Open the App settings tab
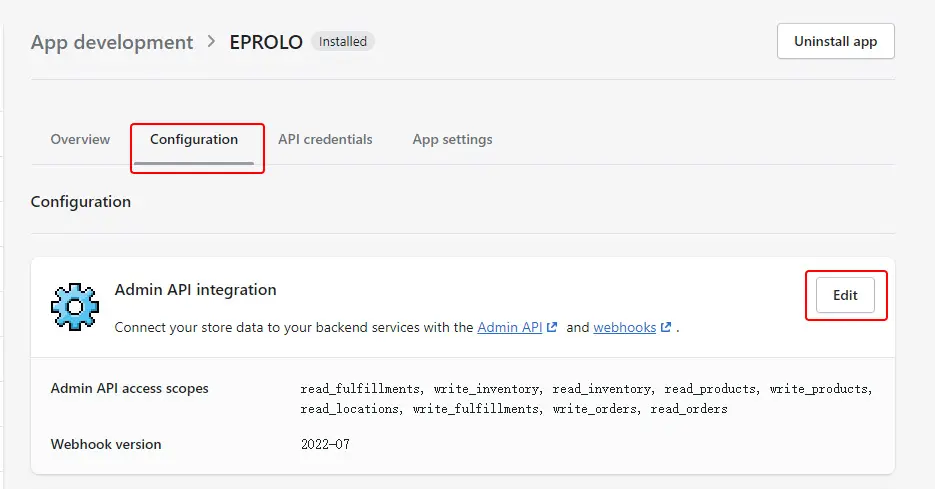Image resolution: width=935 pixels, height=489 pixels. click(x=453, y=140)
